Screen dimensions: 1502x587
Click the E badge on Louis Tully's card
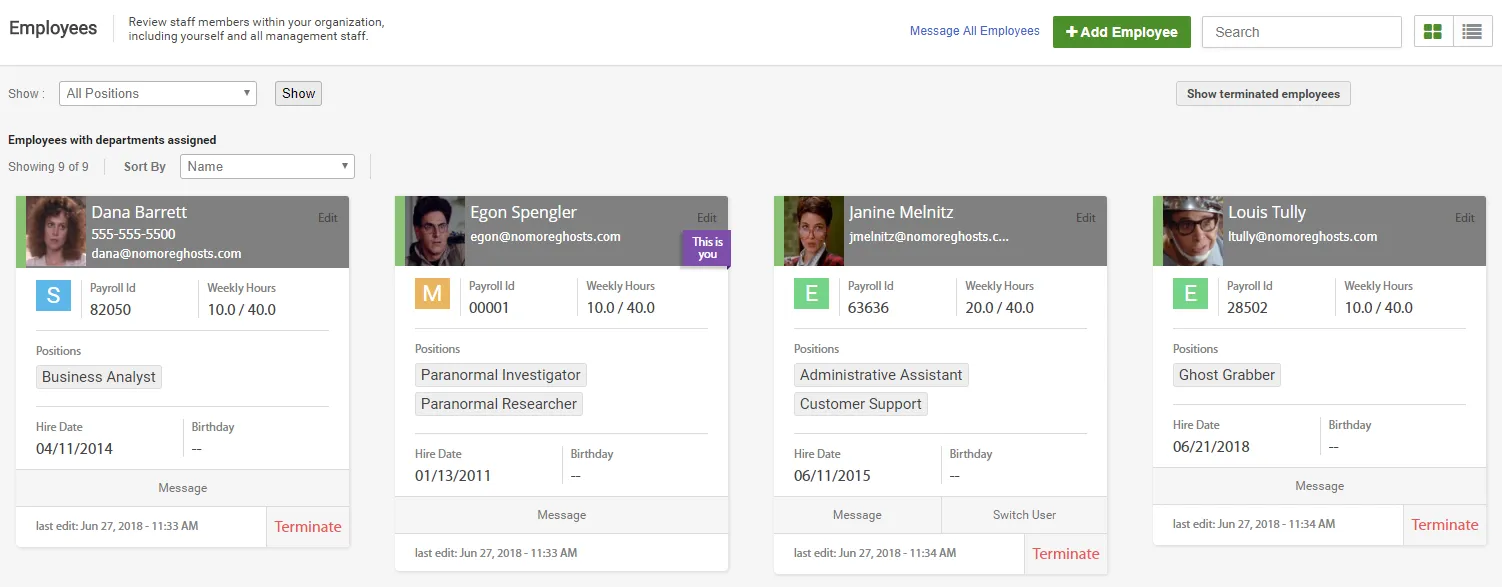(x=1190, y=294)
